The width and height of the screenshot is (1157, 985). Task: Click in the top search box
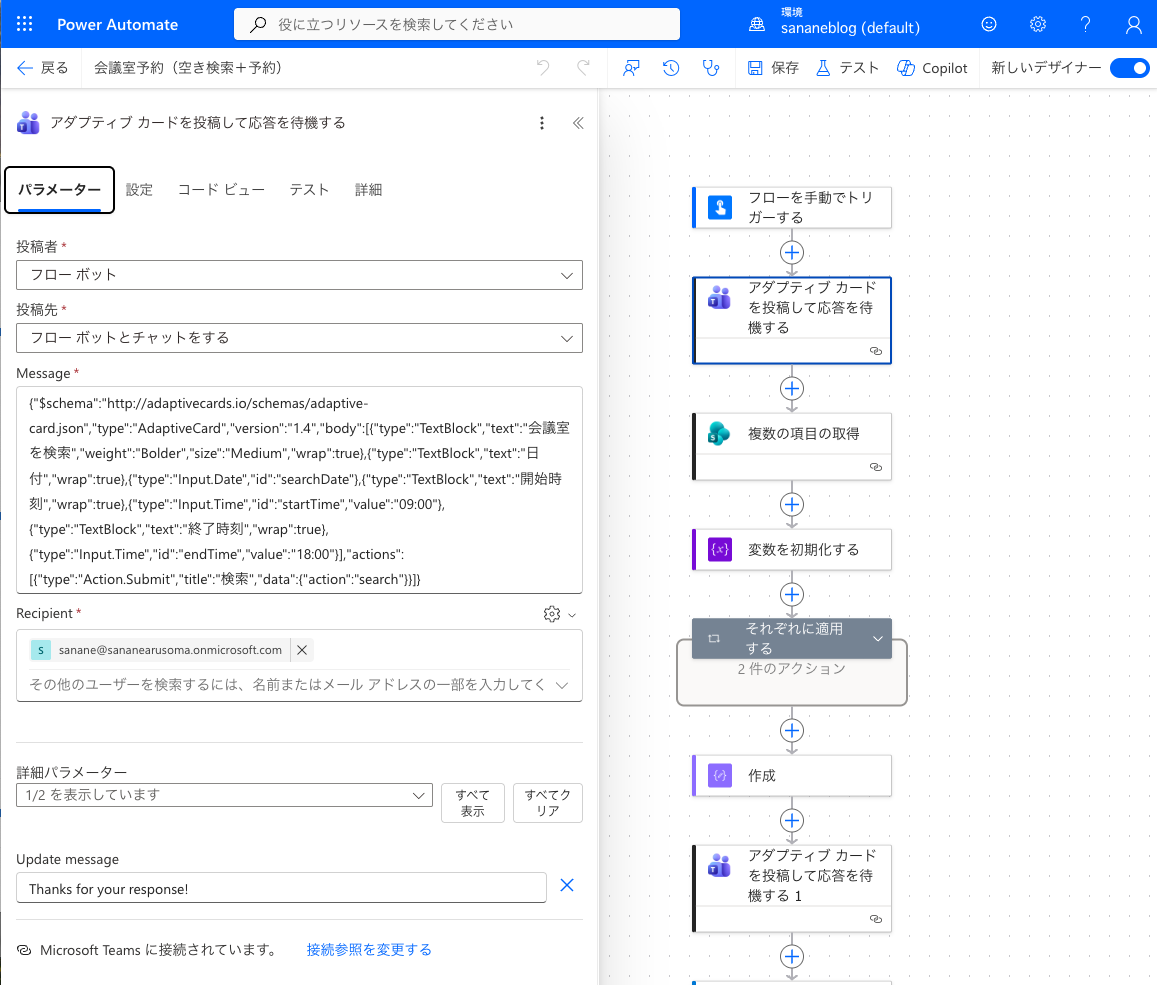457,24
